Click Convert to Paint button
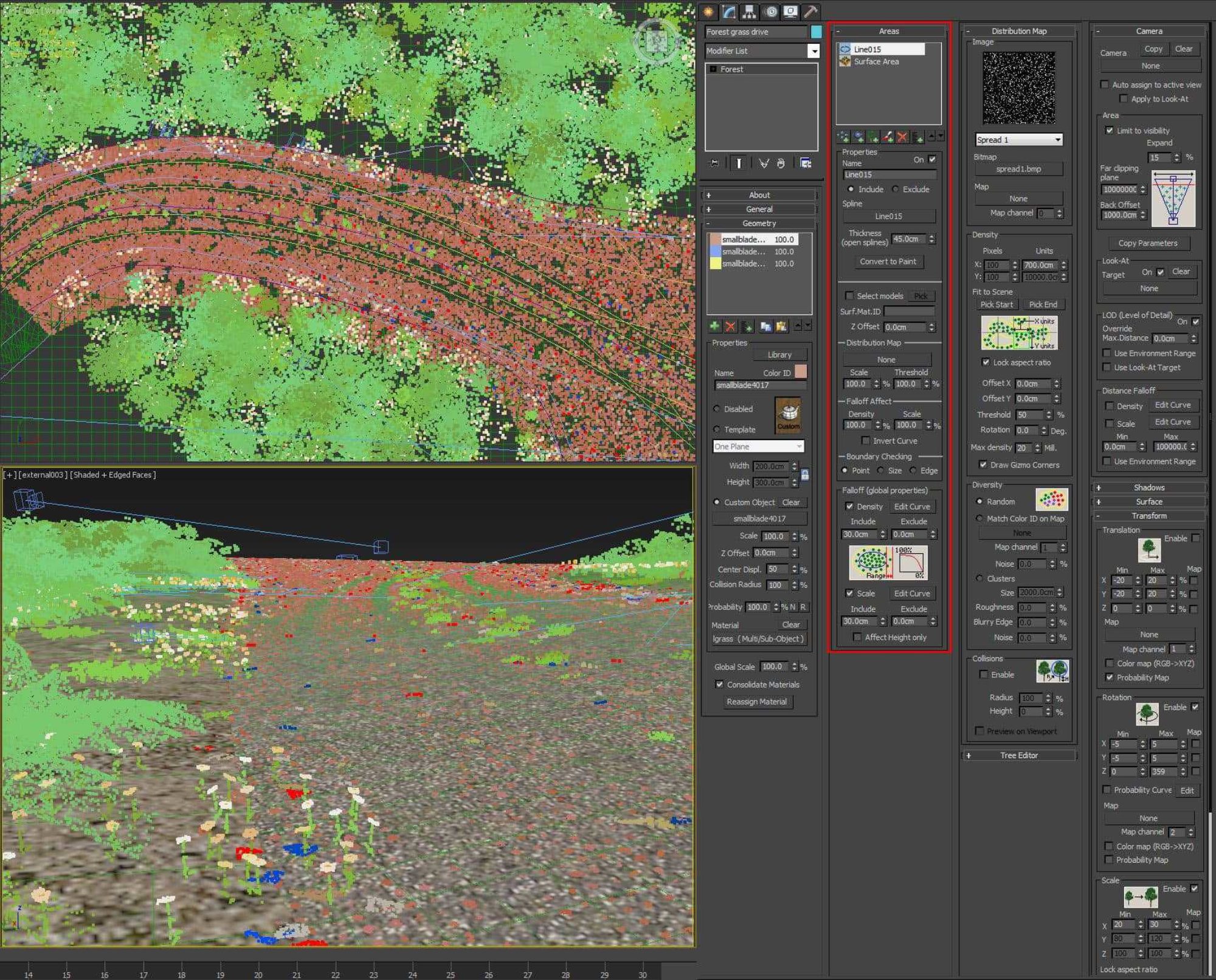 [x=888, y=261]
